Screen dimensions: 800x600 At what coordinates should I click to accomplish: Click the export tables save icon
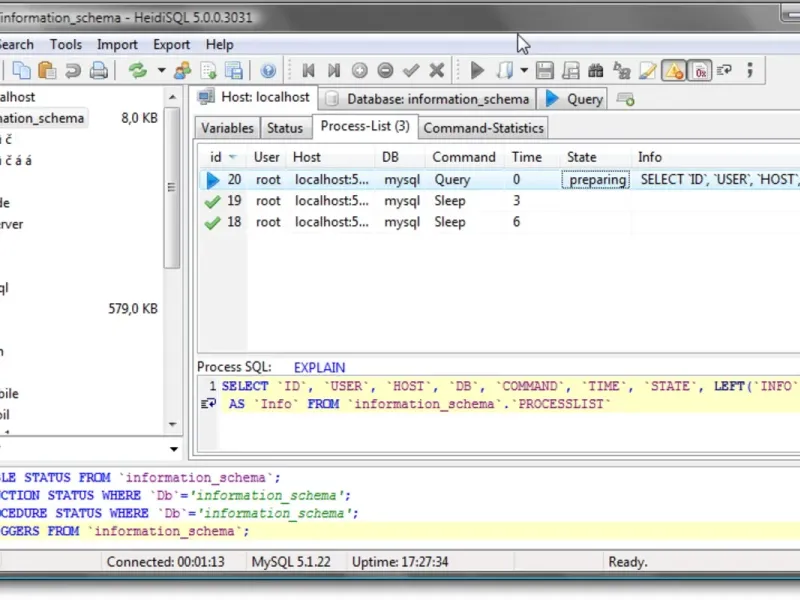pyautogui.click(x=234, y=70)
